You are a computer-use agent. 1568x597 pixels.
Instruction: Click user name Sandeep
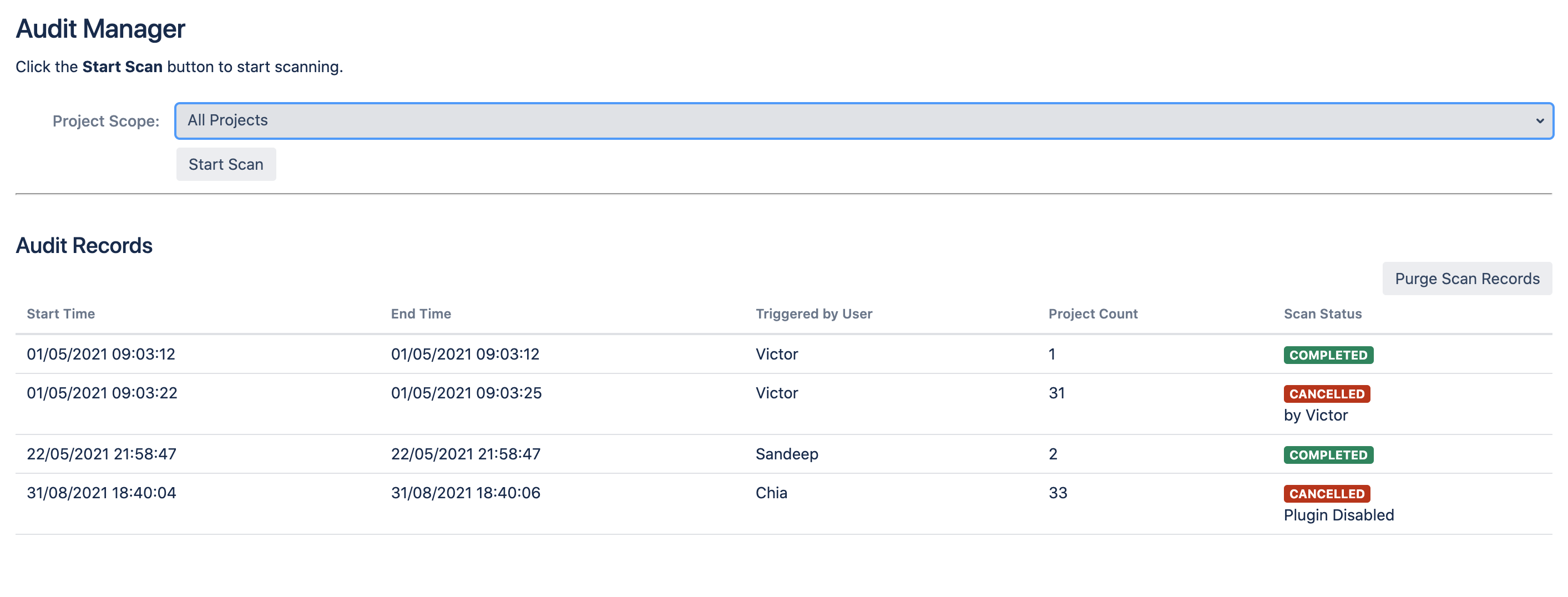pyautogui.click(x=786, y=454)
